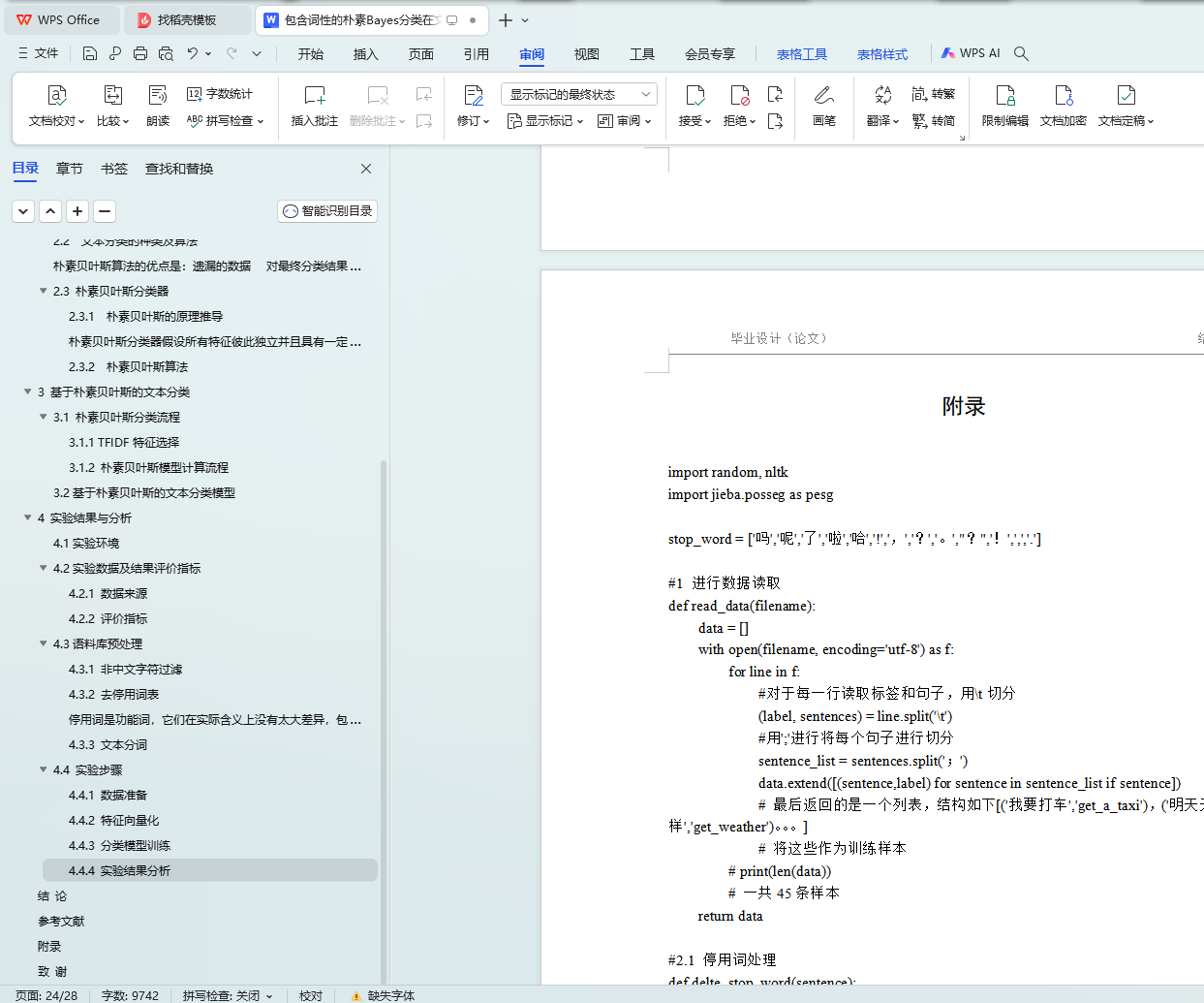Open 拼写检查 dropdown

click(x=225, y=121)
